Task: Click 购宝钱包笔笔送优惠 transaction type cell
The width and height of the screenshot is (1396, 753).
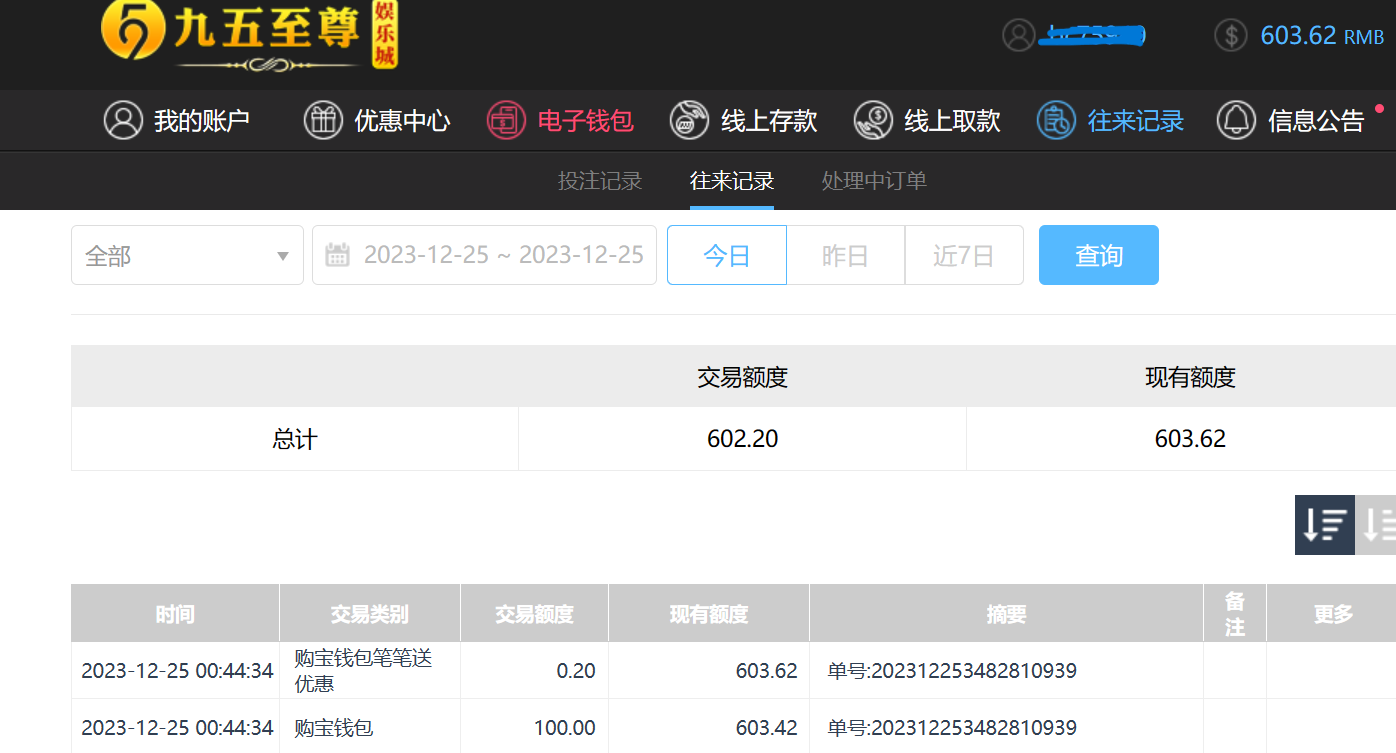Action: click(x=370, y=670)
